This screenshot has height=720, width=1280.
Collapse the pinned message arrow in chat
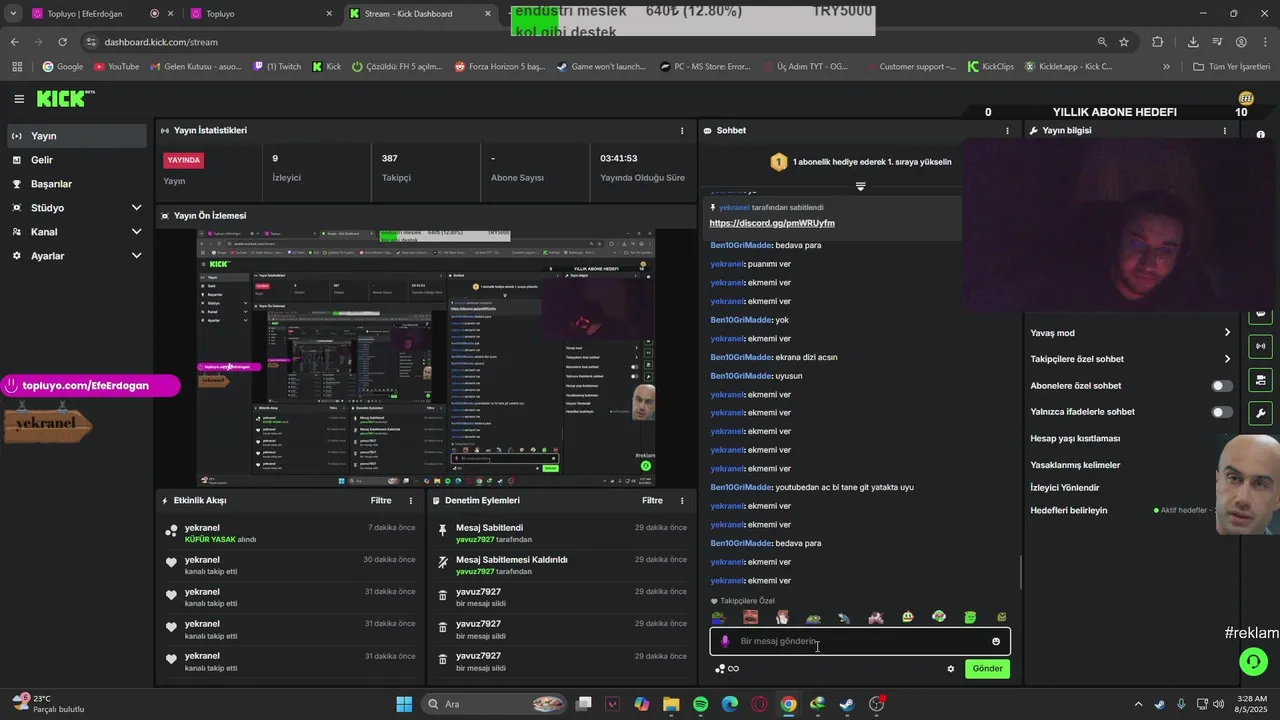(x=860, y=186)
